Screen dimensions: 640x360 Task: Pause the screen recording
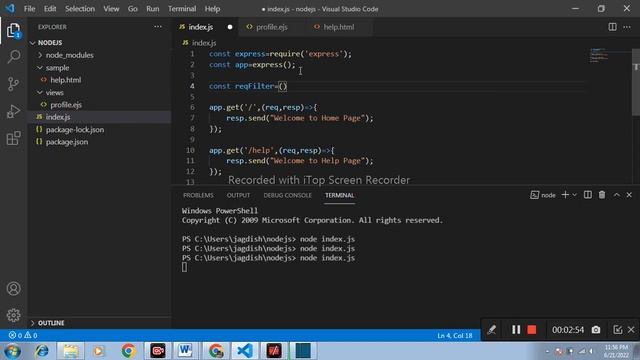tap(516, 329)
